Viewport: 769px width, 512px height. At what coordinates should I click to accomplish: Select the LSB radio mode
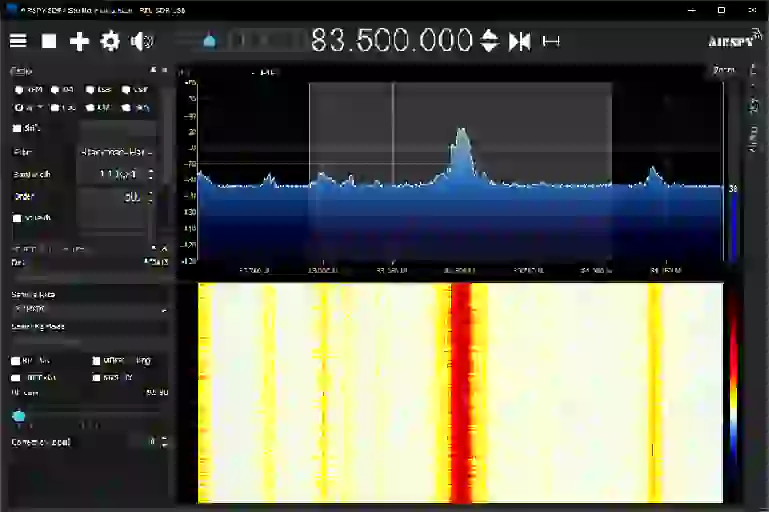[x=99, y=90]
